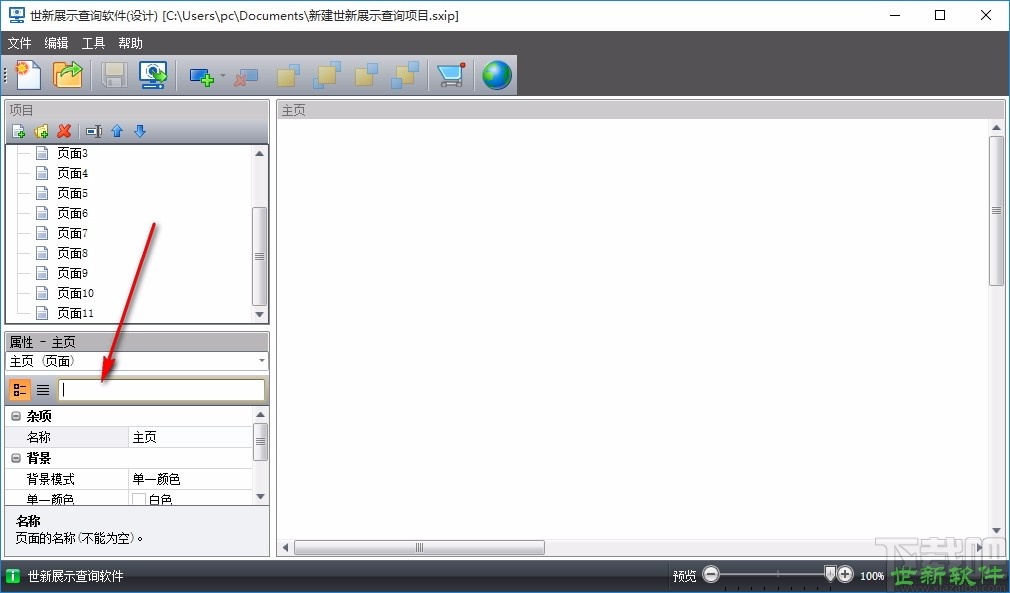The image size is (1010, 593).
Task: Click the second yellow layer-order icon
Action: (327, 75)
